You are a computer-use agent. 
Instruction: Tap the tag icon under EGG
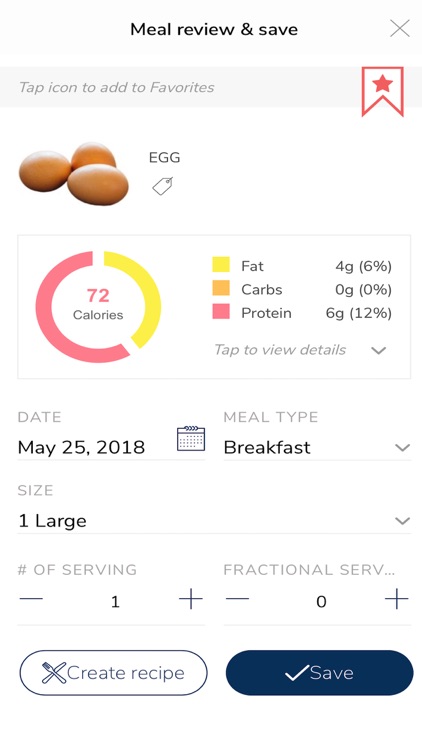163,186
